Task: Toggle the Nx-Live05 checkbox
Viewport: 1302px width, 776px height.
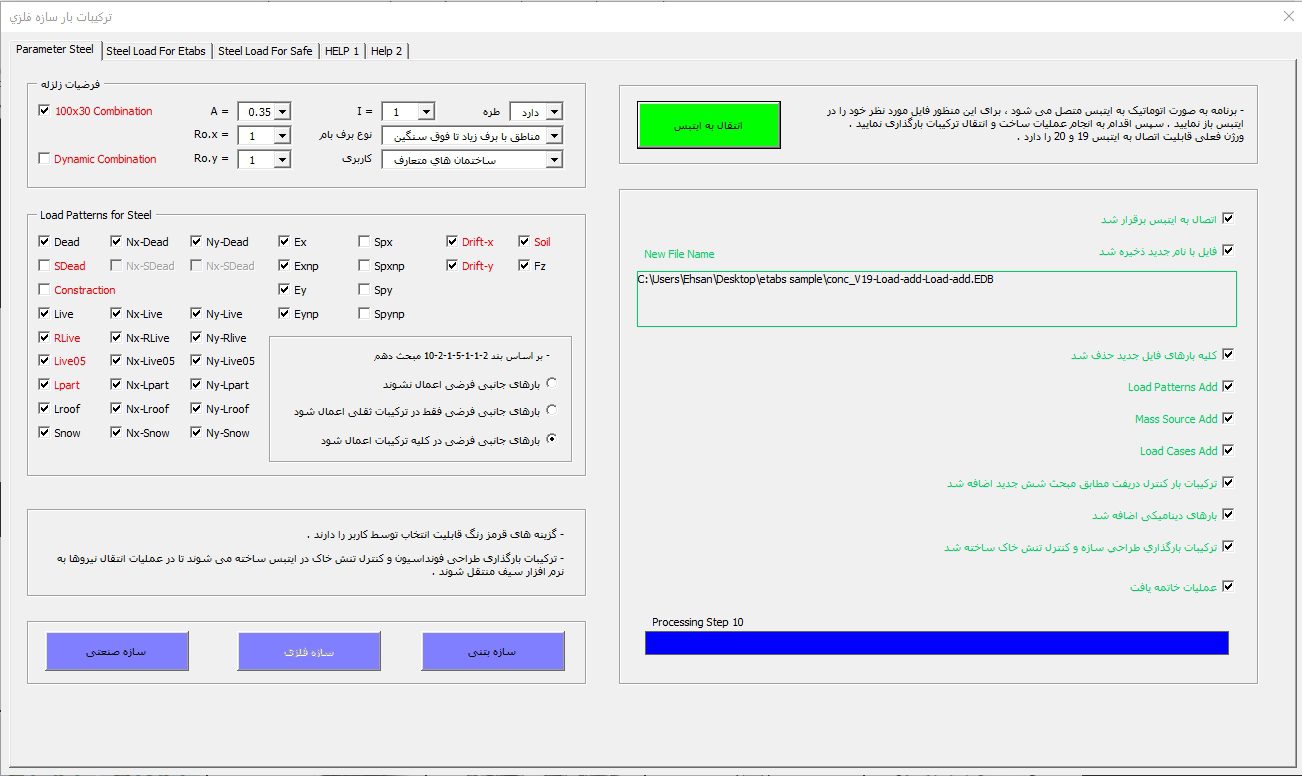Action: (115, 361)
